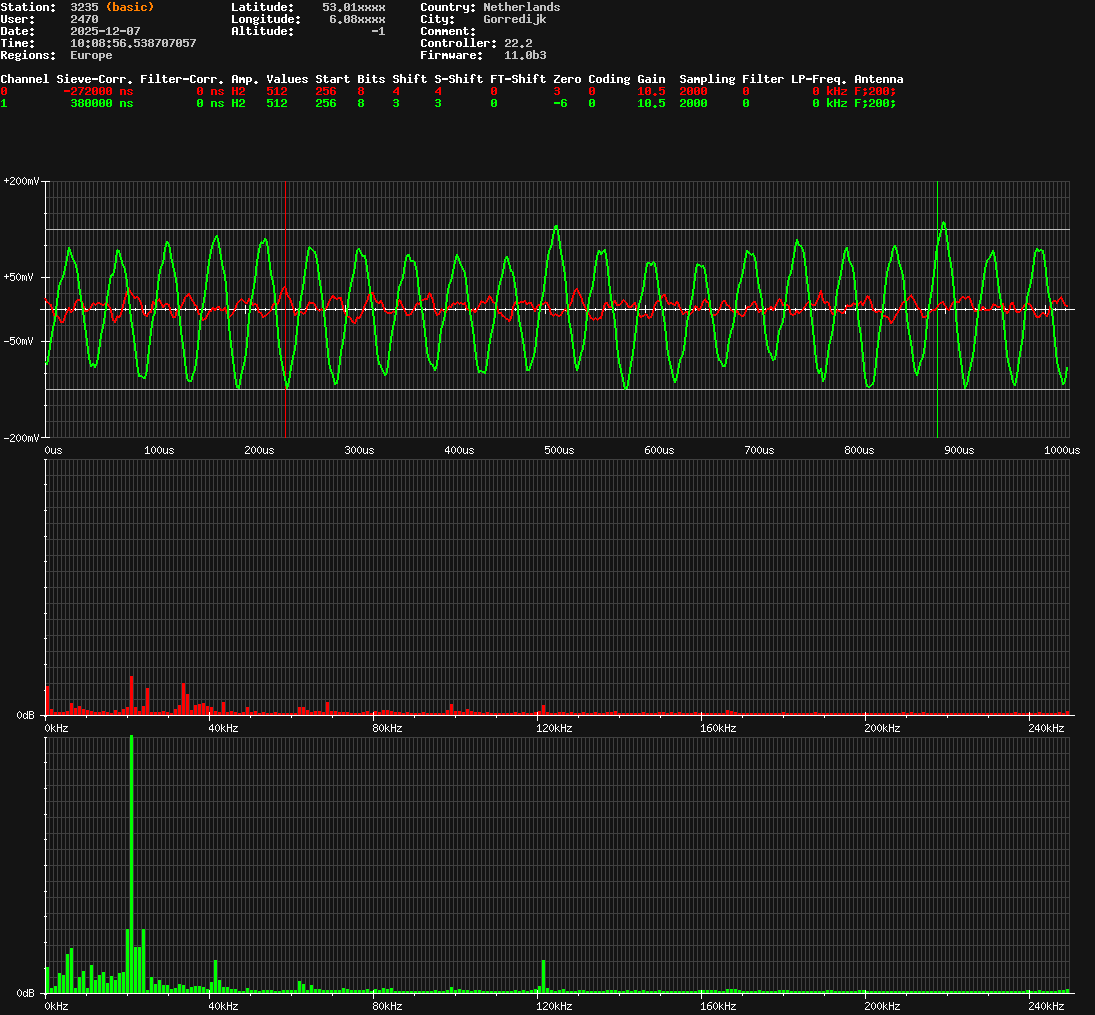Click the 0dB label on green spectrum
Image resolution: width=1095 pixels, height=1015 pixels.
[x=26, y=992]
